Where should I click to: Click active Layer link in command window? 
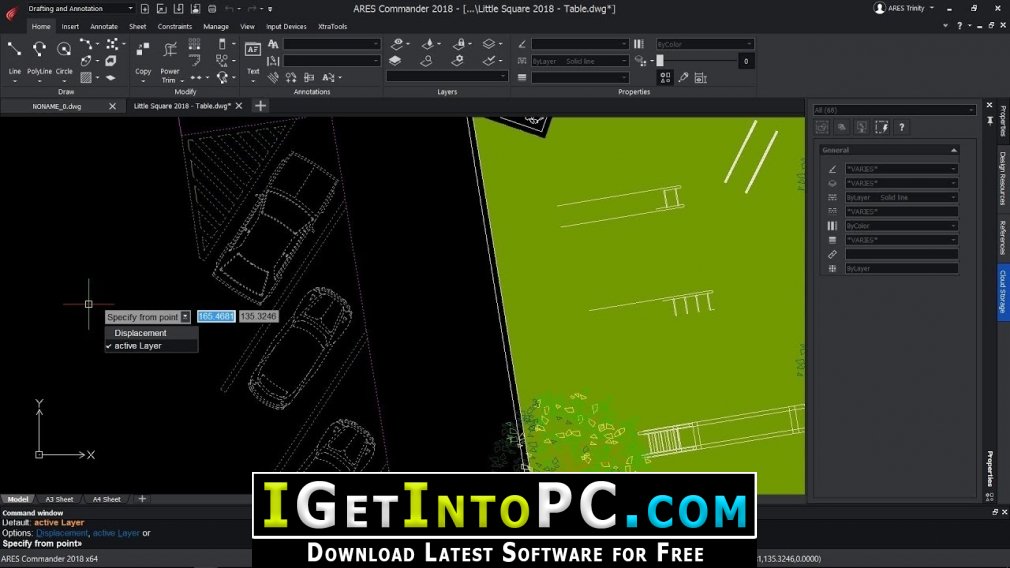point(116,533)
